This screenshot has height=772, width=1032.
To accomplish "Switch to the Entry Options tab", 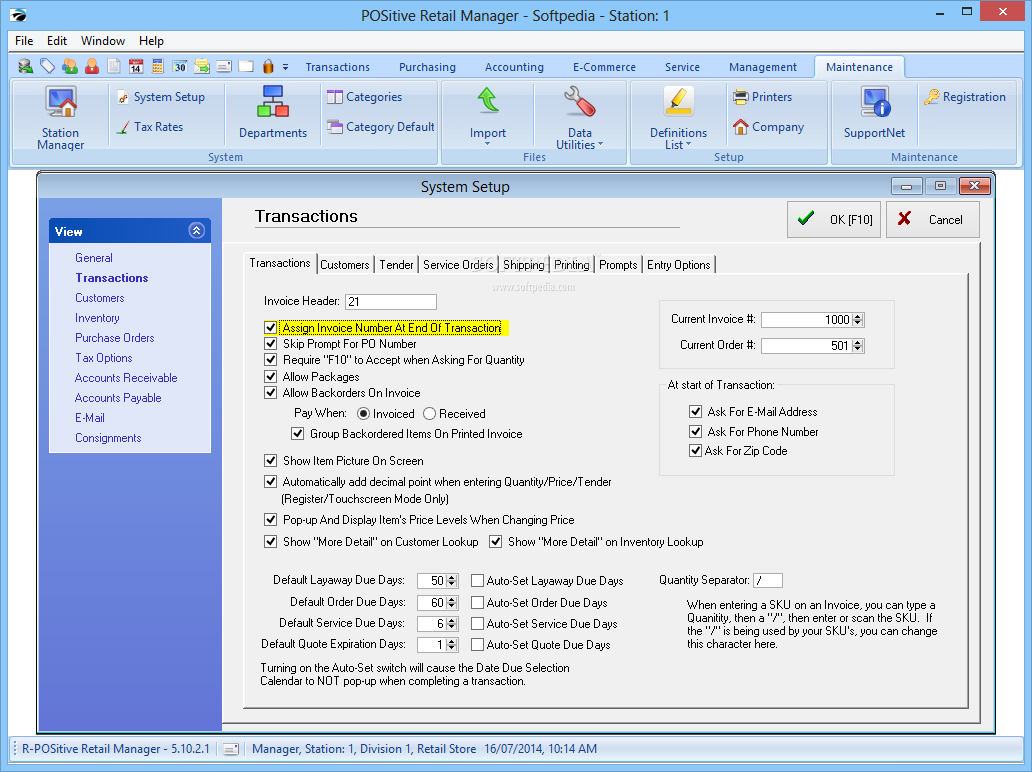I will 679,265.
